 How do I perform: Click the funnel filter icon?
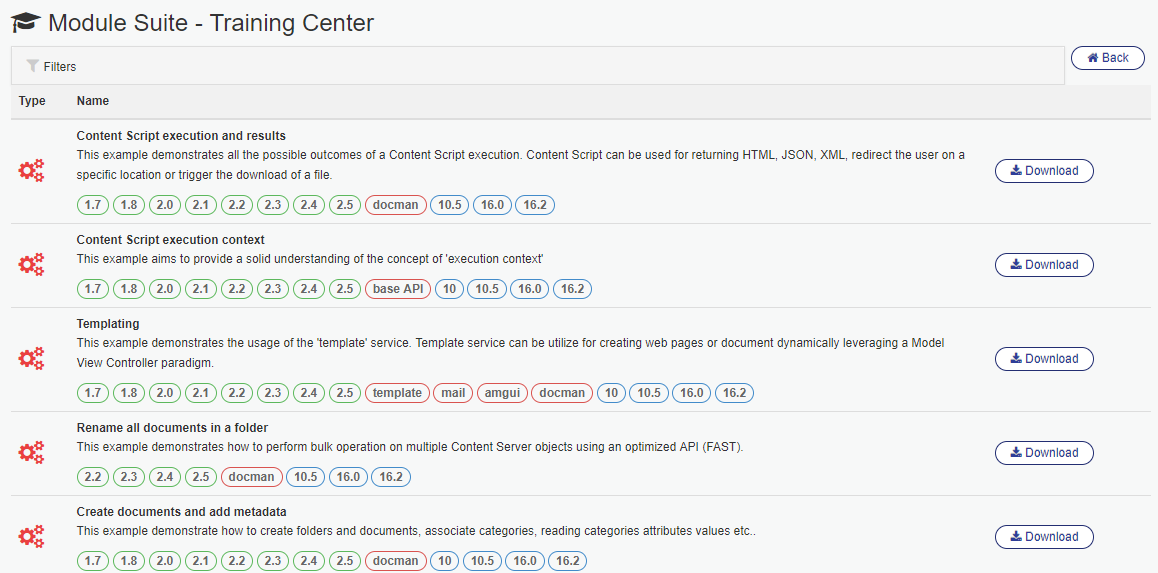click(x=33, y=66)
